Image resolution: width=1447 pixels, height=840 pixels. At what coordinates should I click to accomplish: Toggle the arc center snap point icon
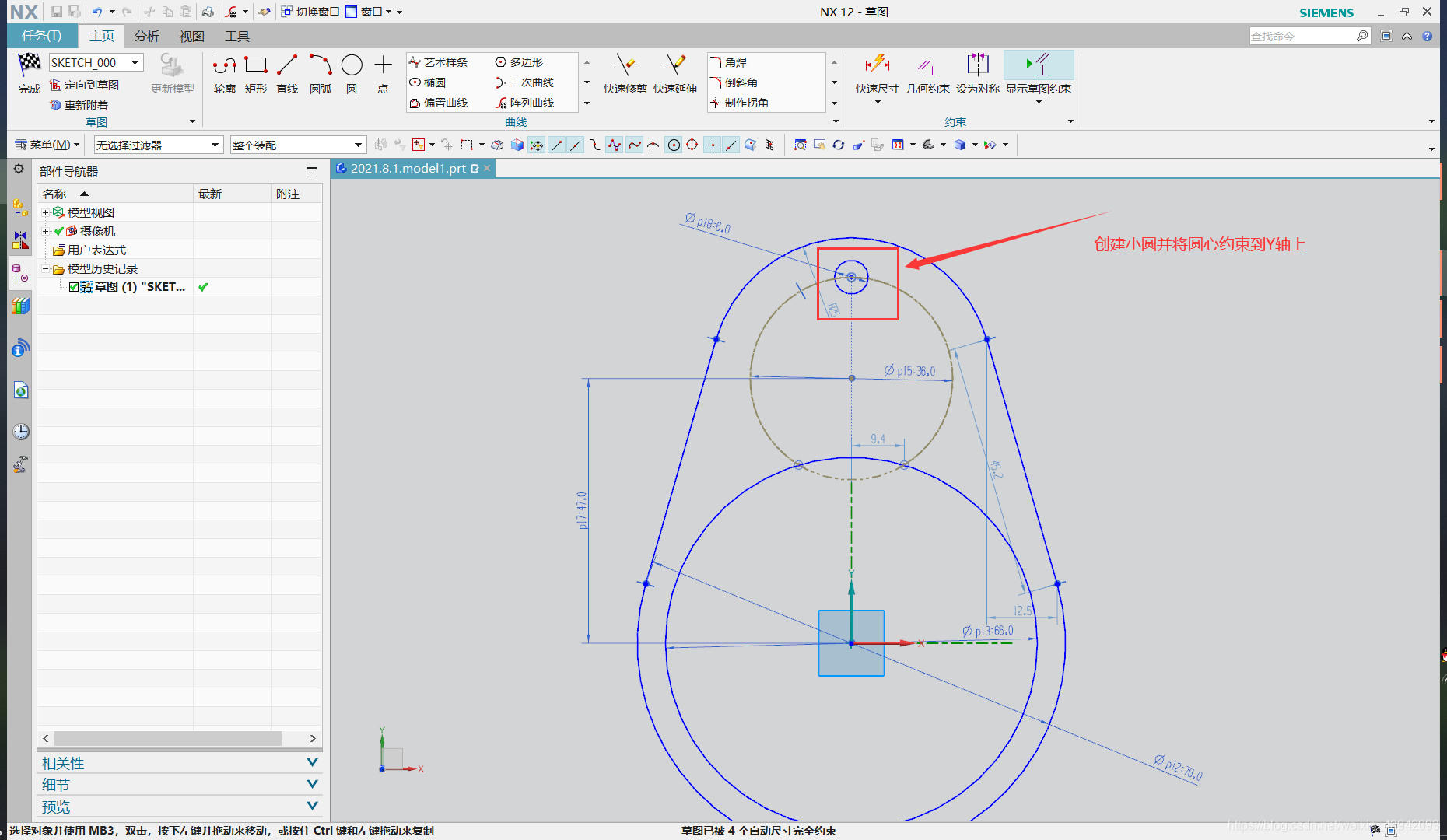pos(674,145)
